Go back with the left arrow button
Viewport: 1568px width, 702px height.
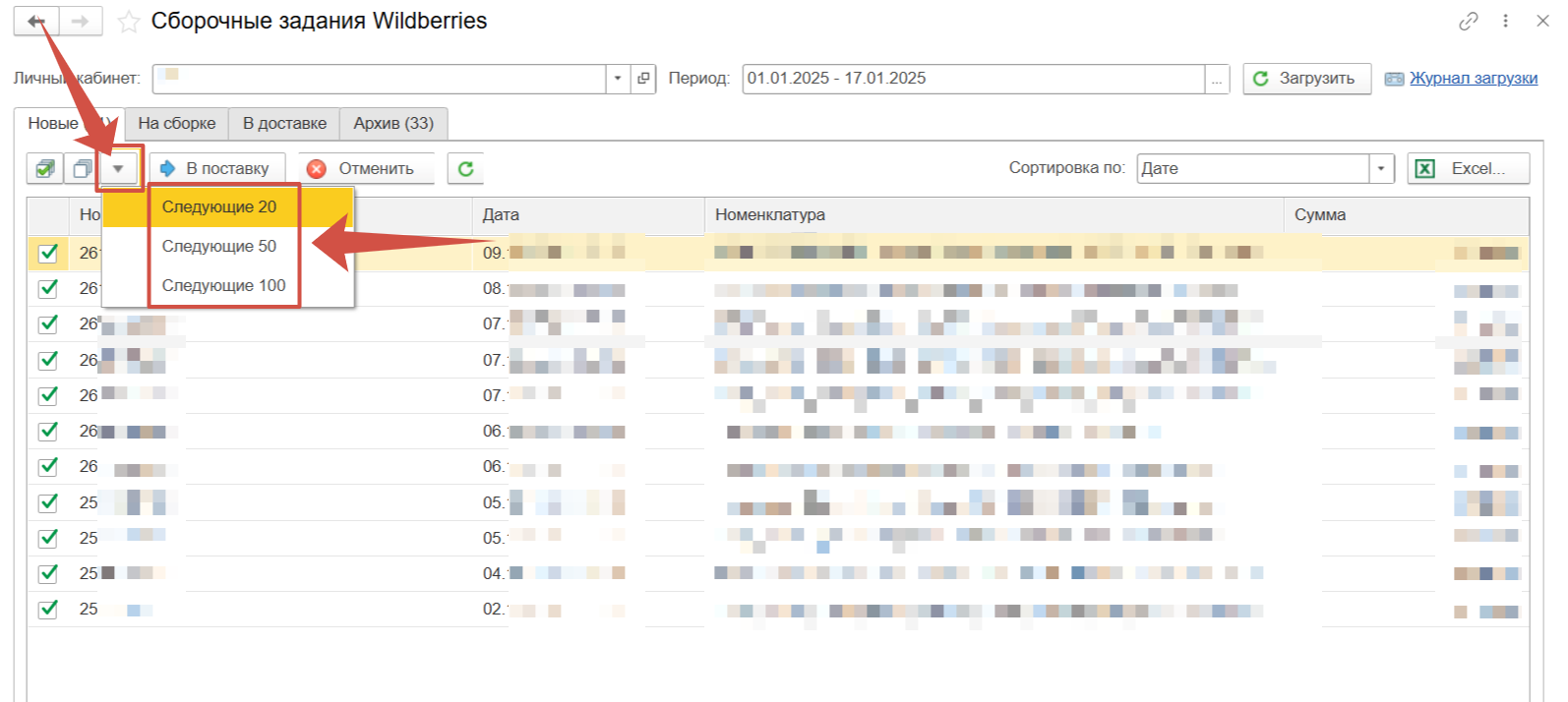pos(36,21)
